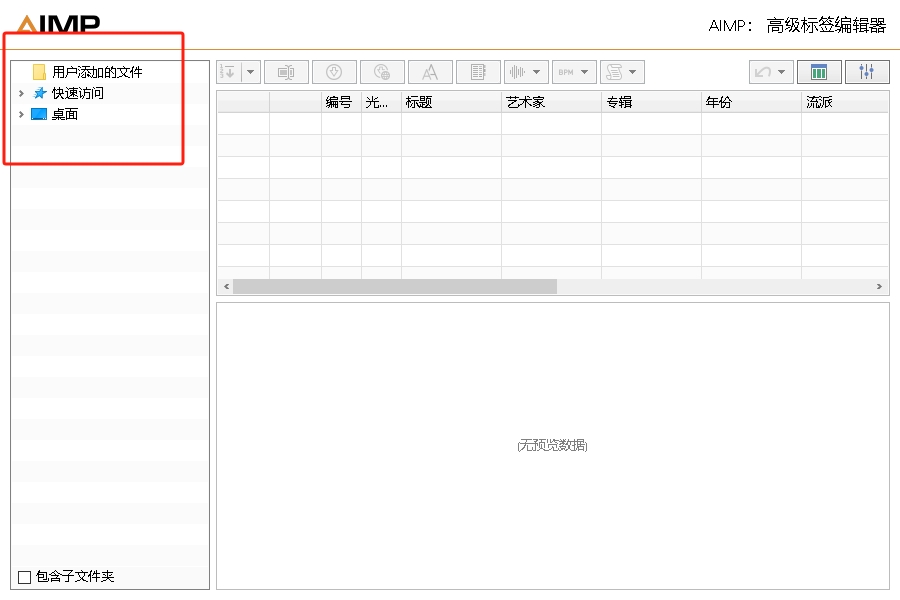Open the auto-numbering dropdown arrow
The height and width of the screenshot is (600, 900).
[251, 72]
